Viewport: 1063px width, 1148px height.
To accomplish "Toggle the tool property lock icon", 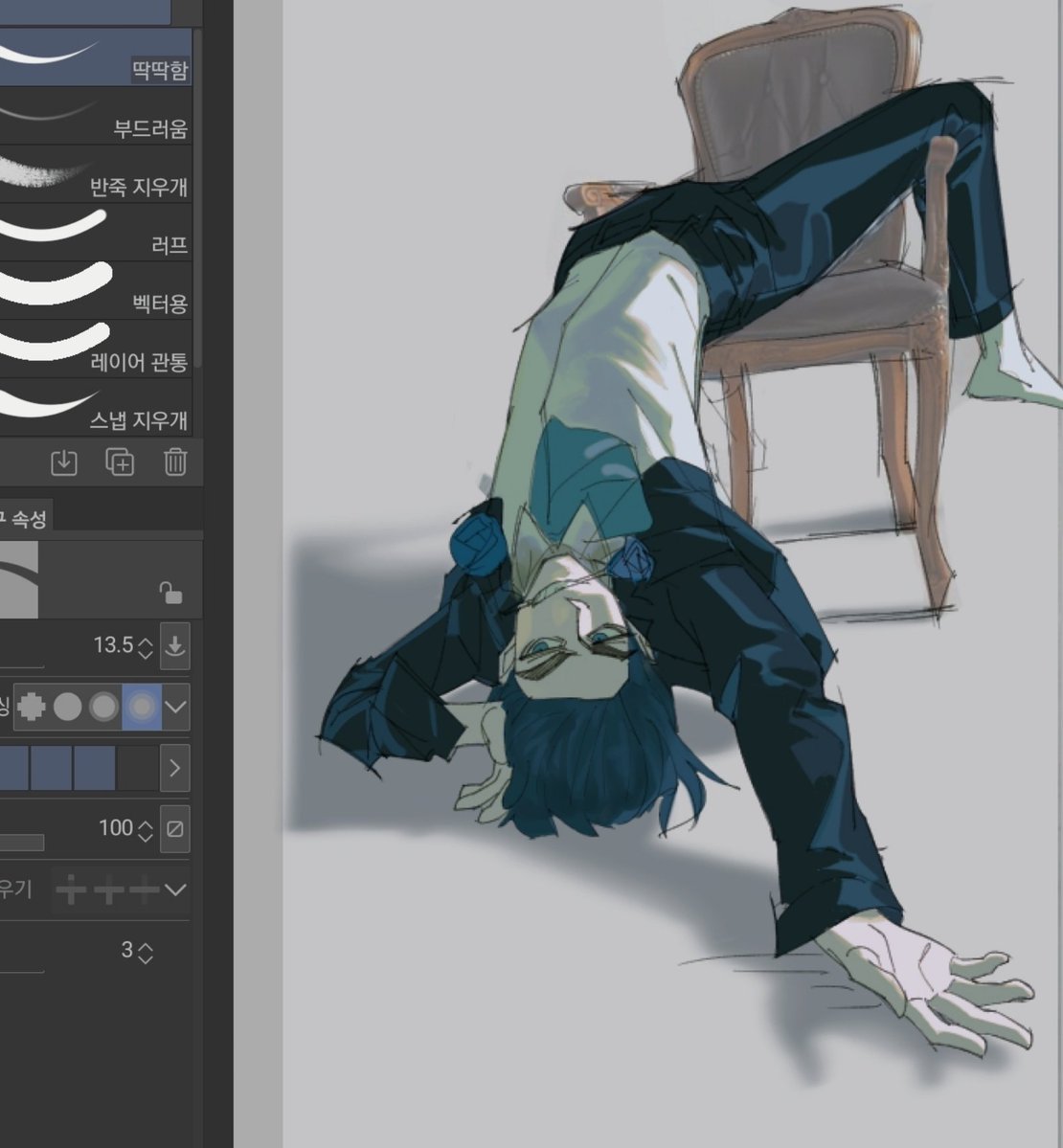I will coord(170,593).
